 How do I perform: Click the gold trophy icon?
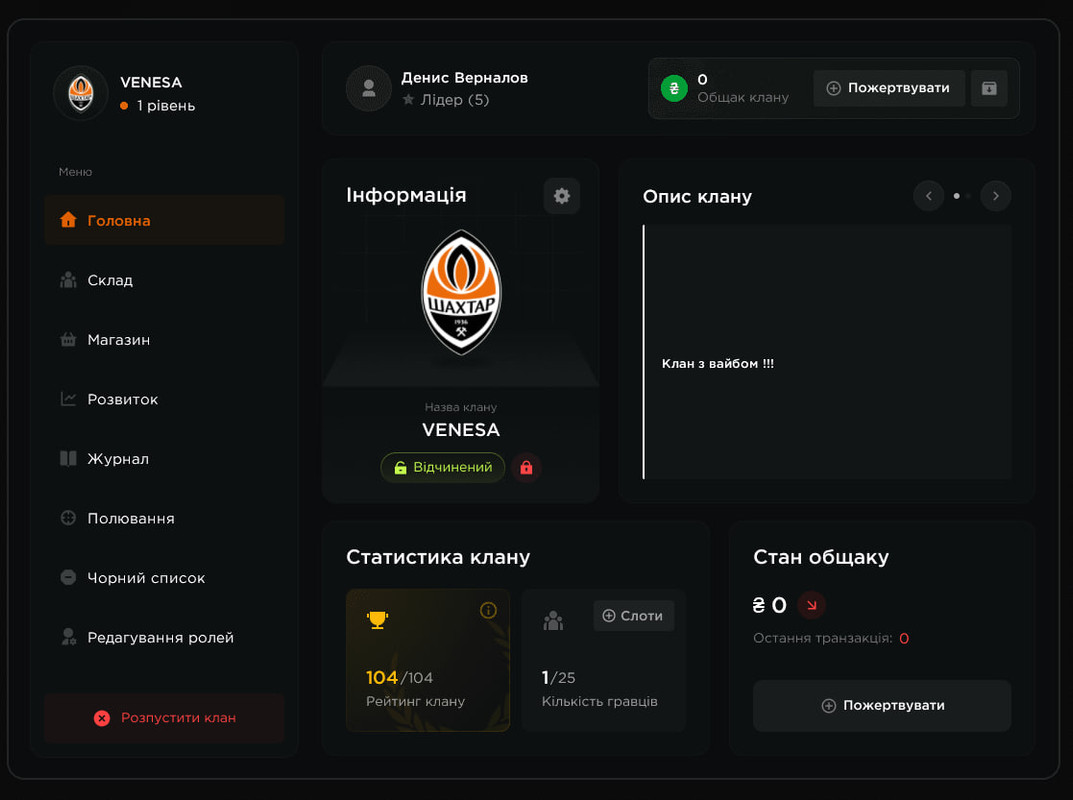coord(377,619)
